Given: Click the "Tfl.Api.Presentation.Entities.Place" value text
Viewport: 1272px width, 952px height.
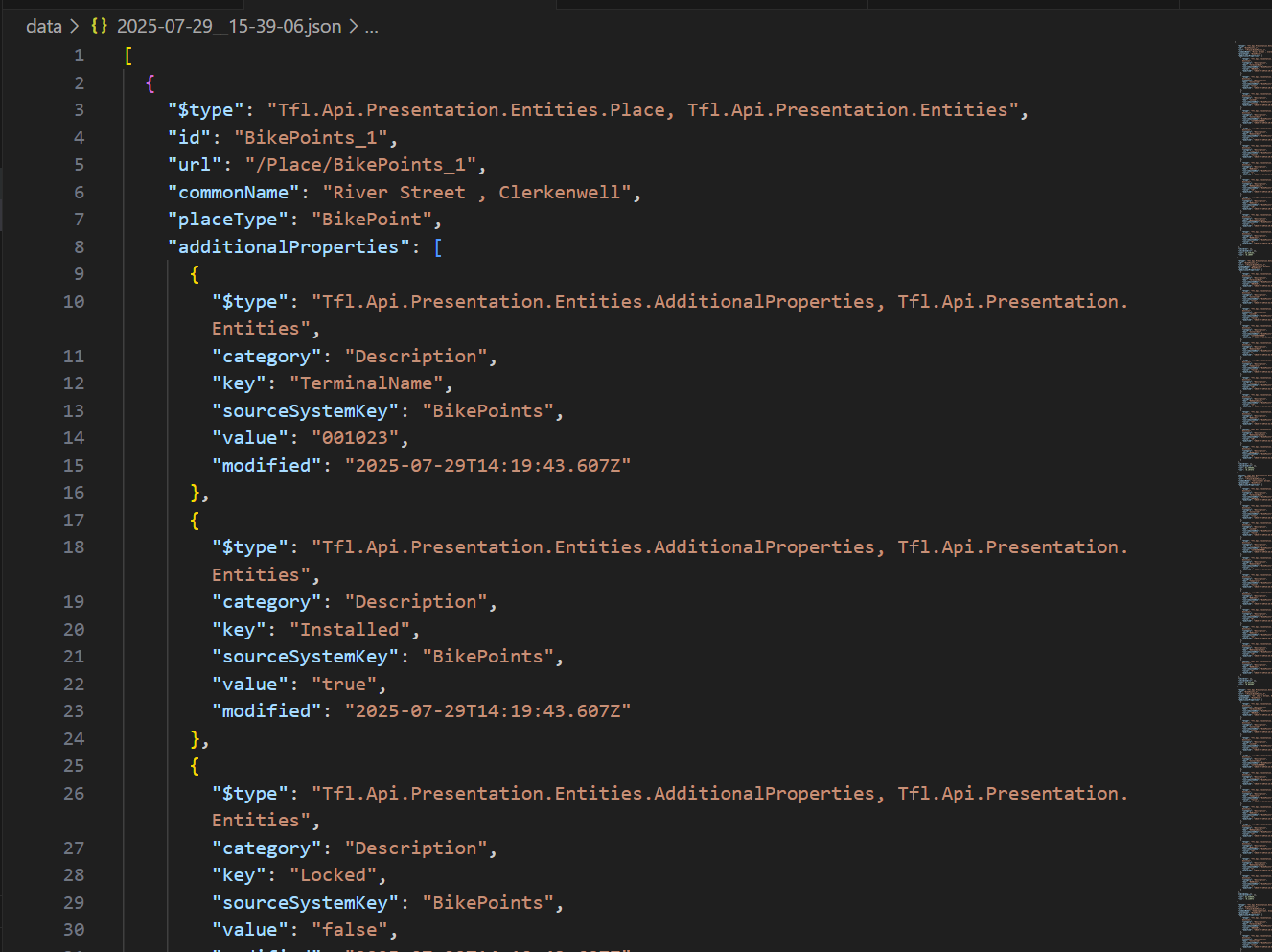Looking at the screenshot, I should coord(472,110).
